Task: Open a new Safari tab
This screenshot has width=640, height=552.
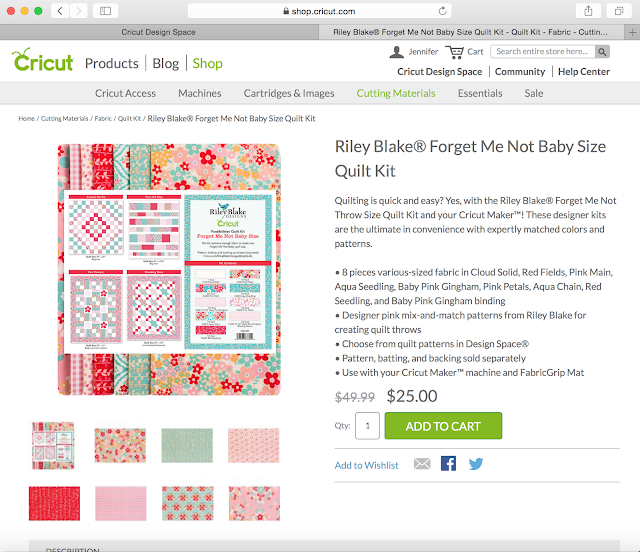Action: (632, 32)
